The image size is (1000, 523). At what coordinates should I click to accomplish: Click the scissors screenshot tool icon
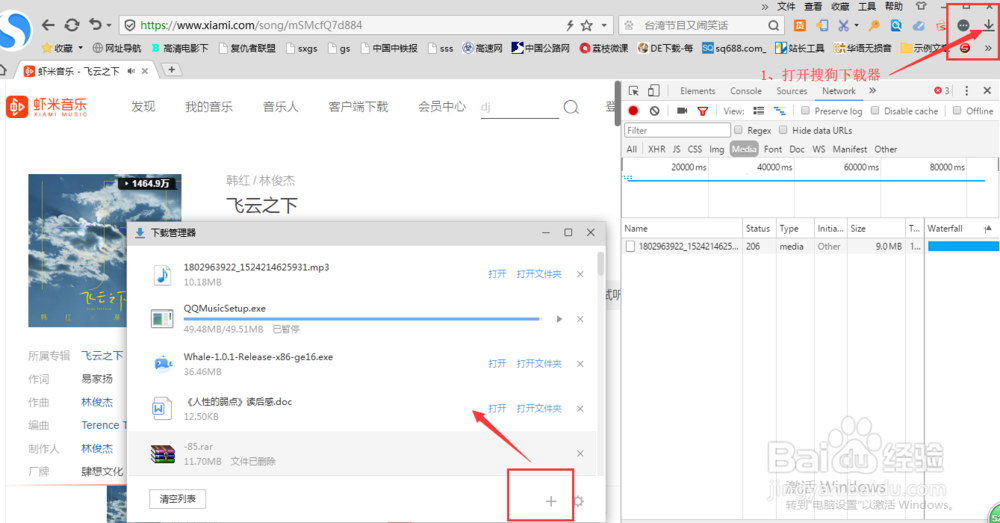[x=843, y=26]
